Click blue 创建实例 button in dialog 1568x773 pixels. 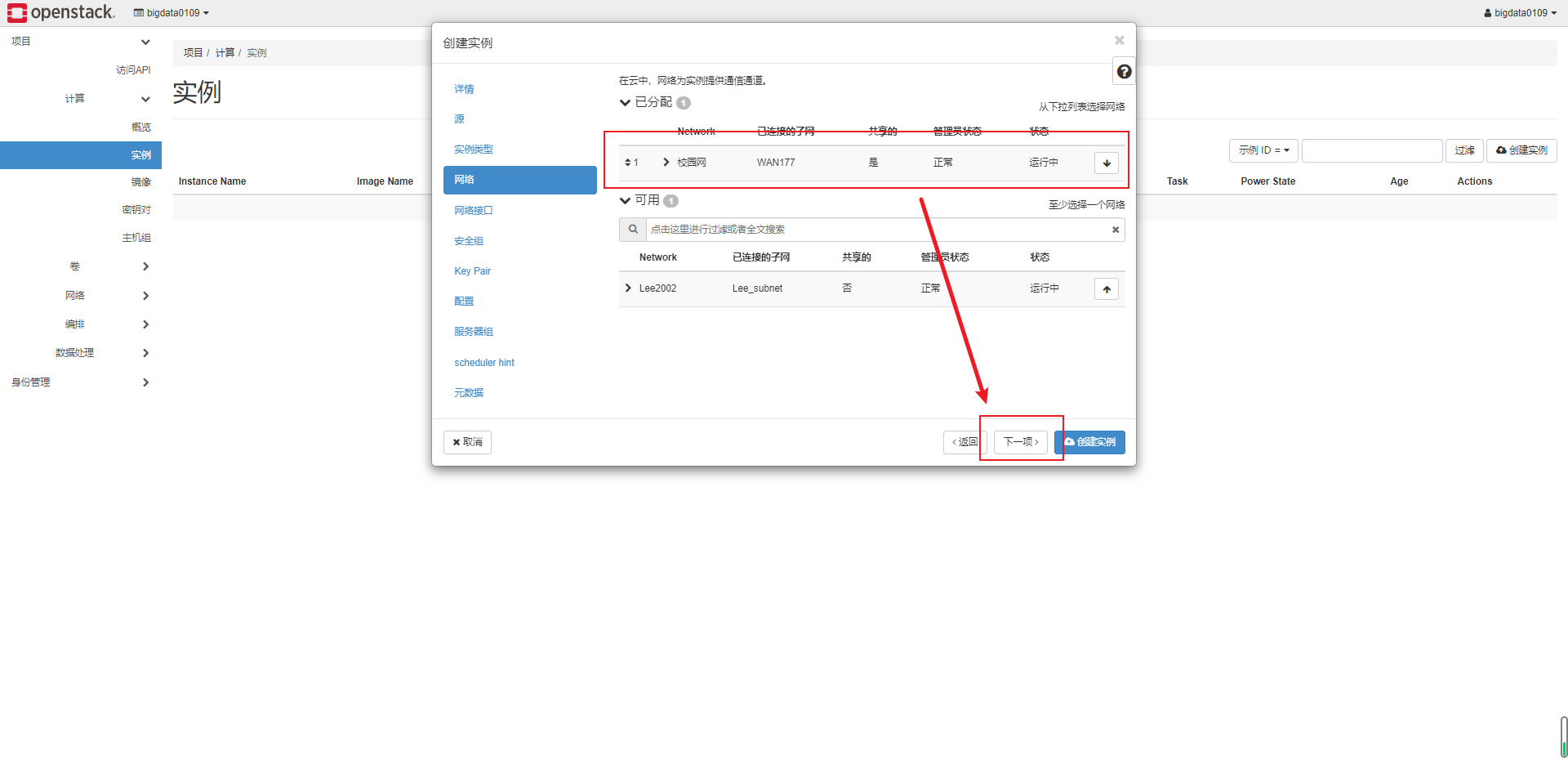click(x=1089, y=442)
